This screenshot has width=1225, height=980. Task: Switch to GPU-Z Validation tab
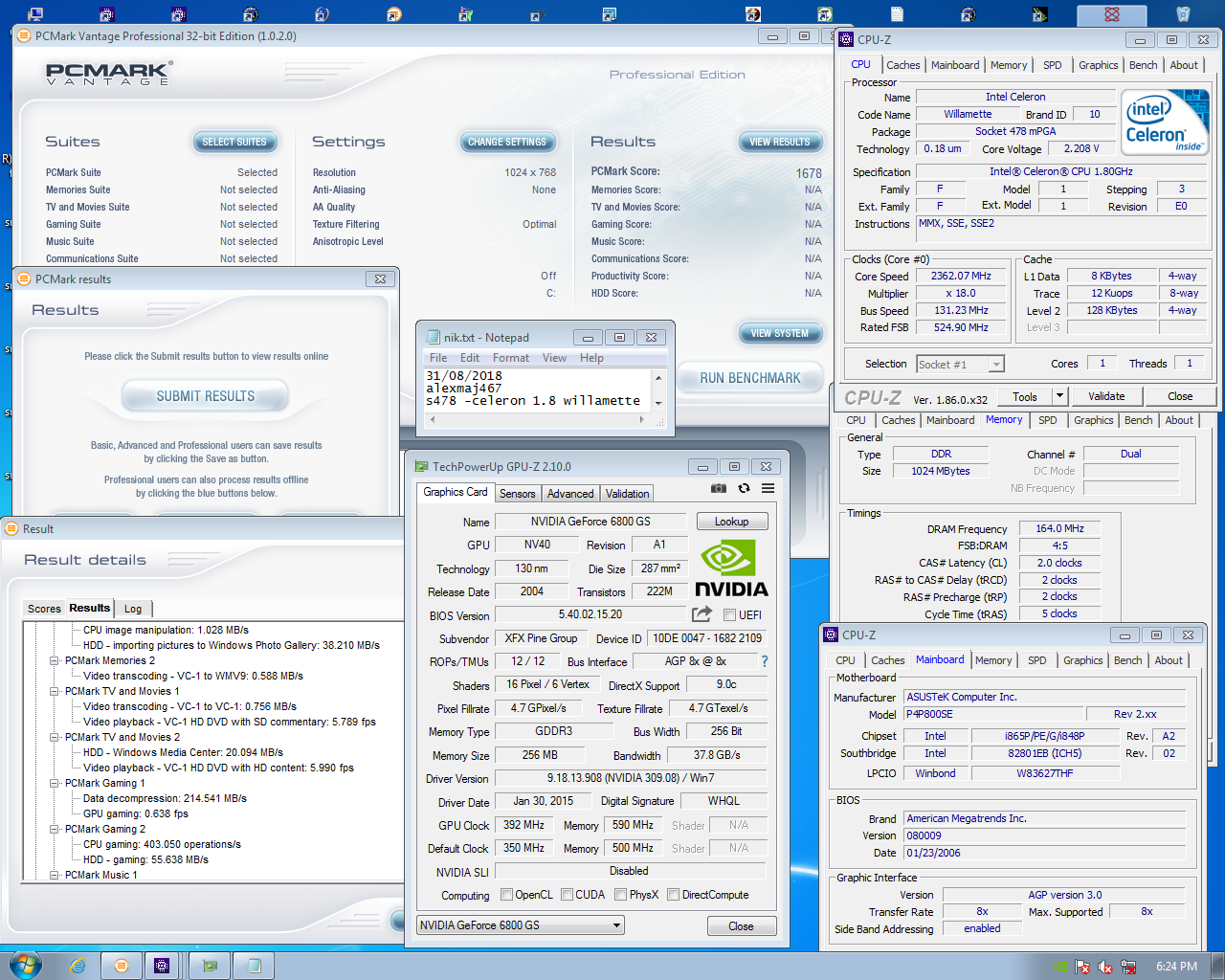628,494
